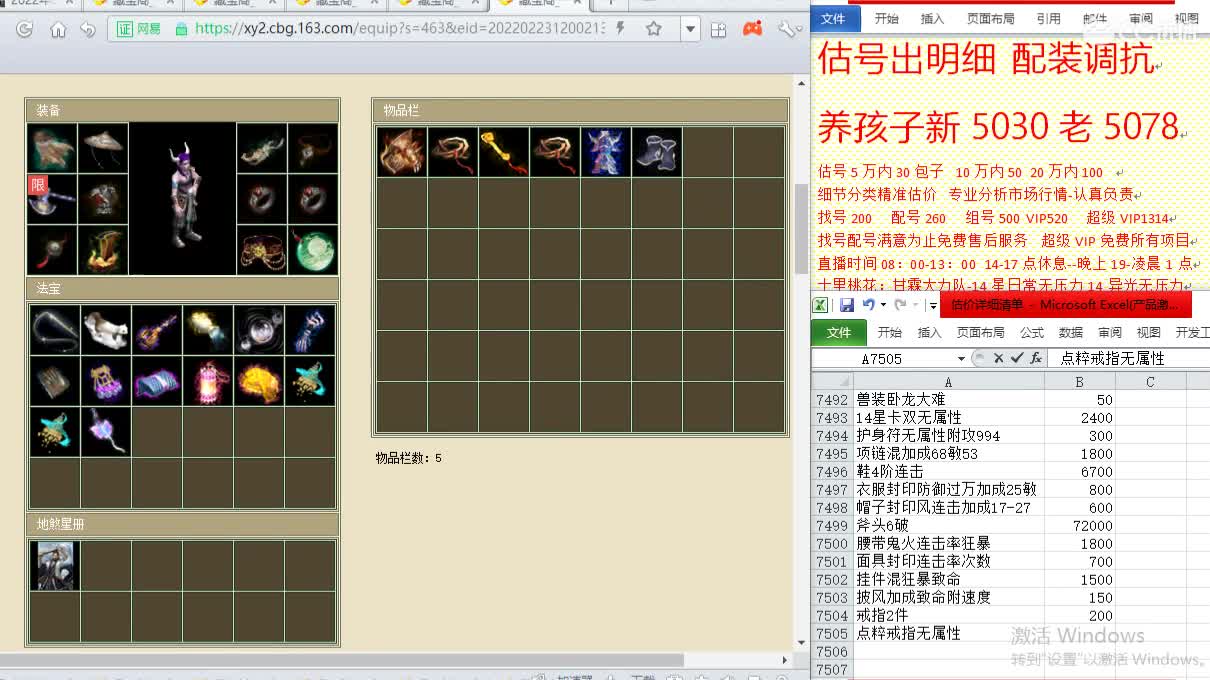The height and width of the screenshot is (680, 1210).
Task: Click cell 挂件混狂暴致命
Action: coord(948,579)
